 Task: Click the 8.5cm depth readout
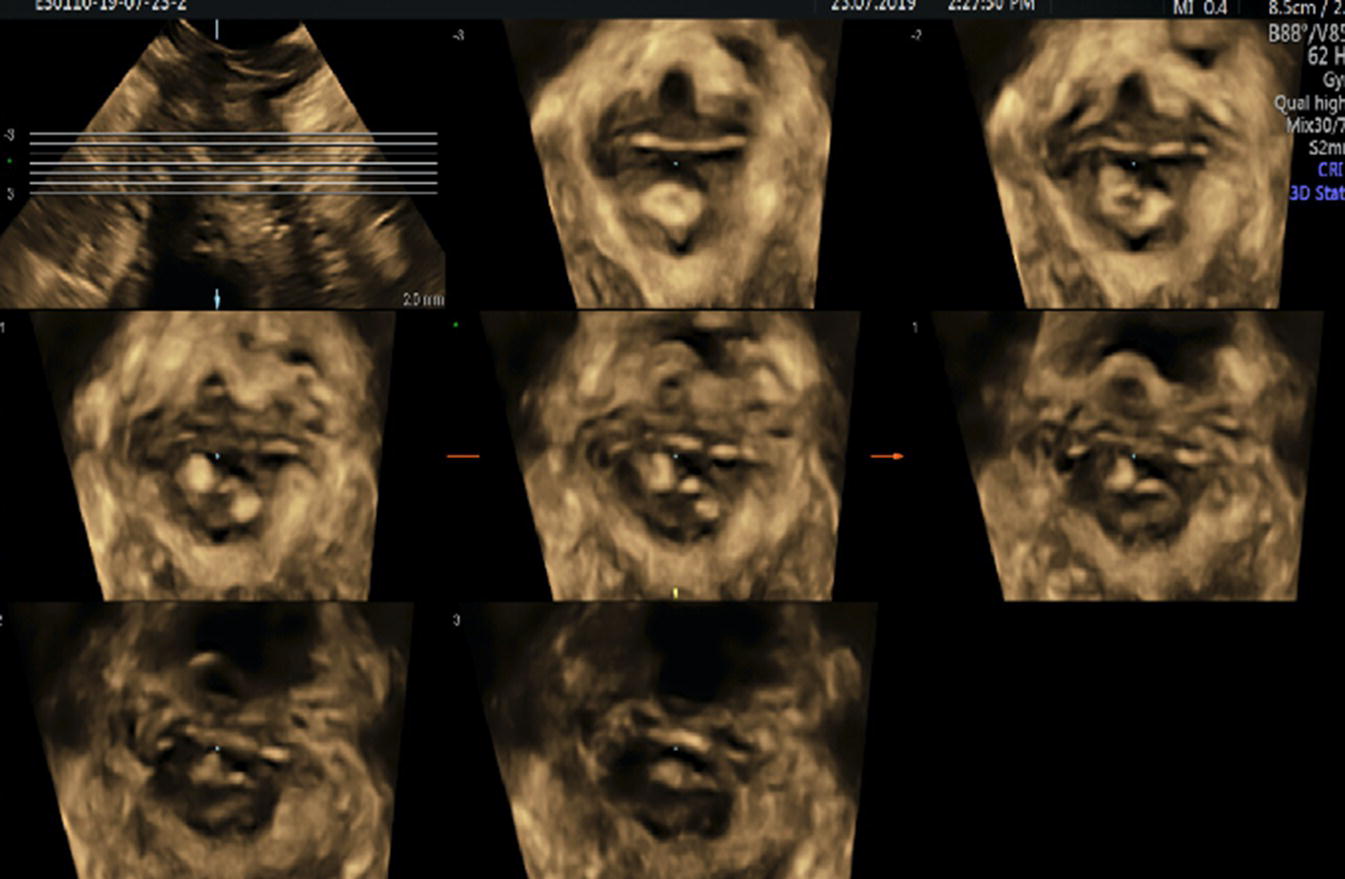(x=1306, y=8)
